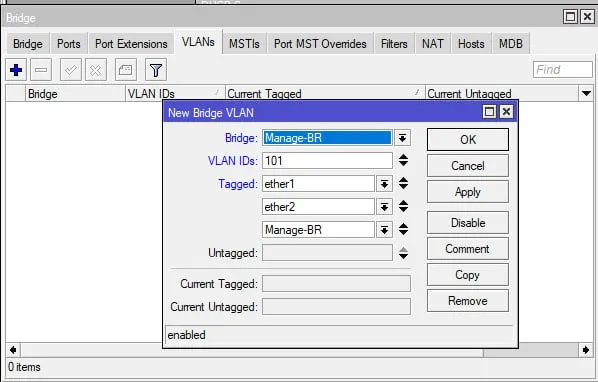Maximize the Bridge window
Image resolution: width=598 pixels, height=382 pixels.
[x=571, y=17]
